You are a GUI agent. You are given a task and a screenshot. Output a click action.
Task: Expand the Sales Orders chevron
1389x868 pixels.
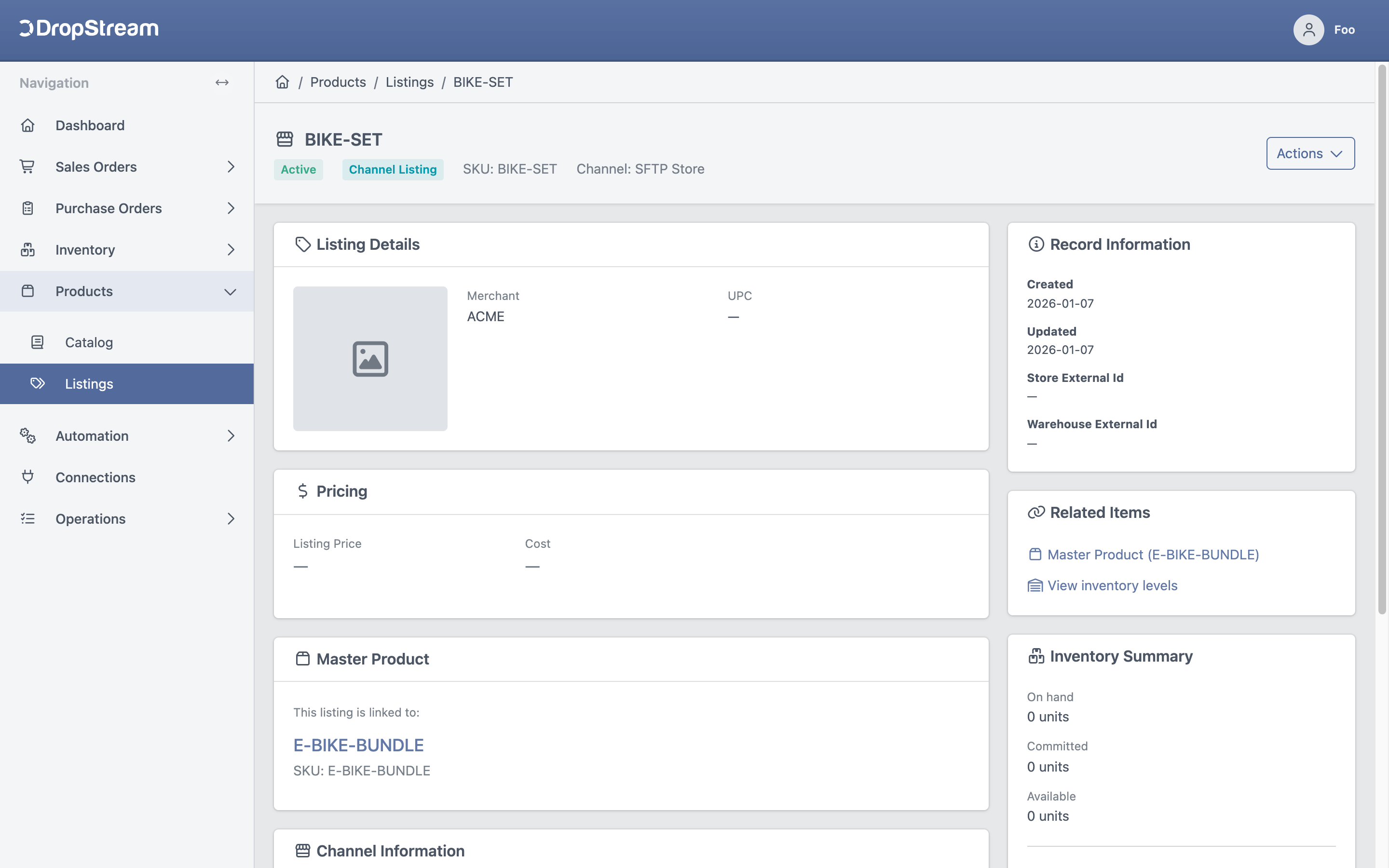pos(231,166)
